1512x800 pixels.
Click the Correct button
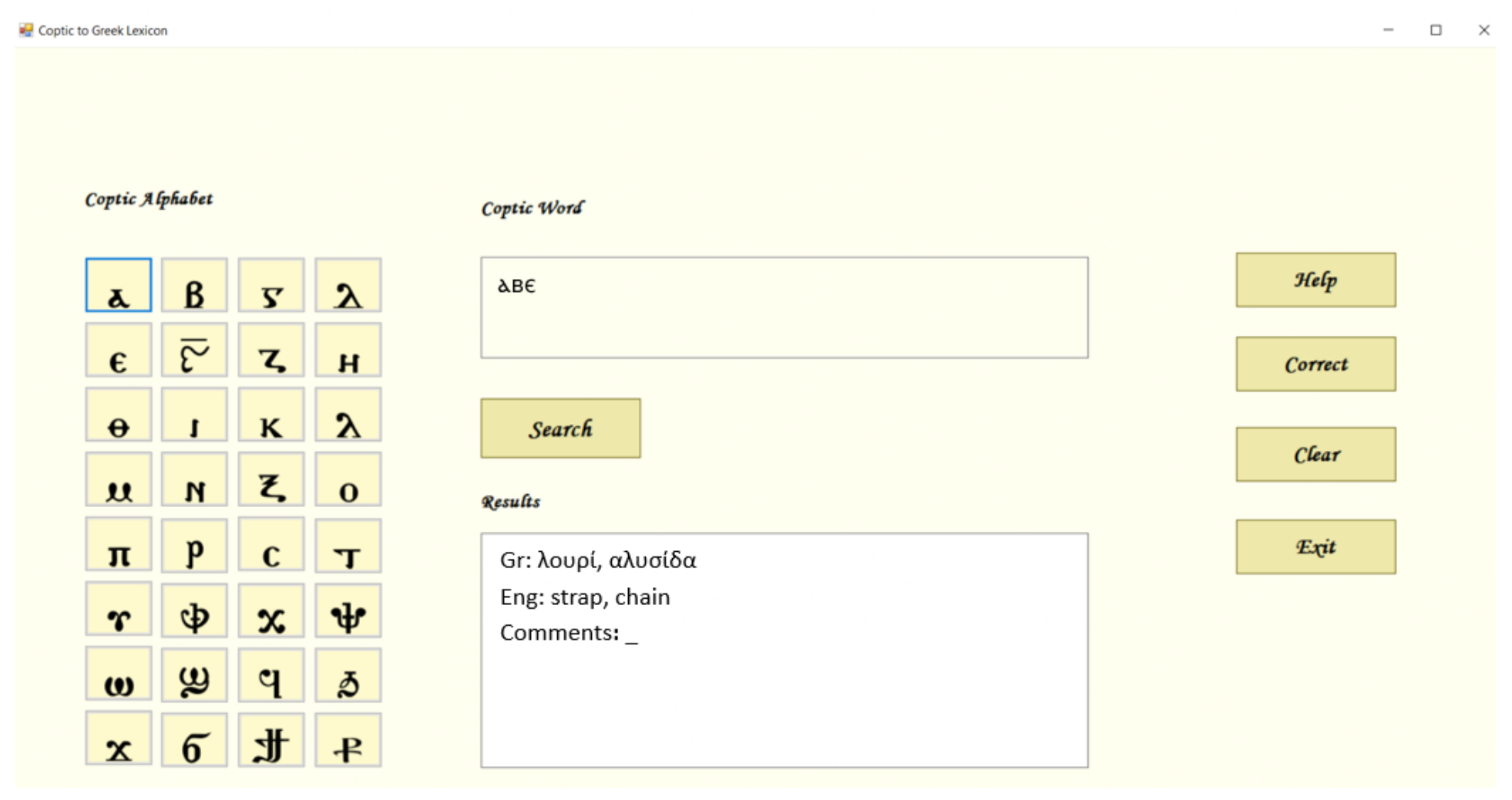click(x=1315, y=364)
